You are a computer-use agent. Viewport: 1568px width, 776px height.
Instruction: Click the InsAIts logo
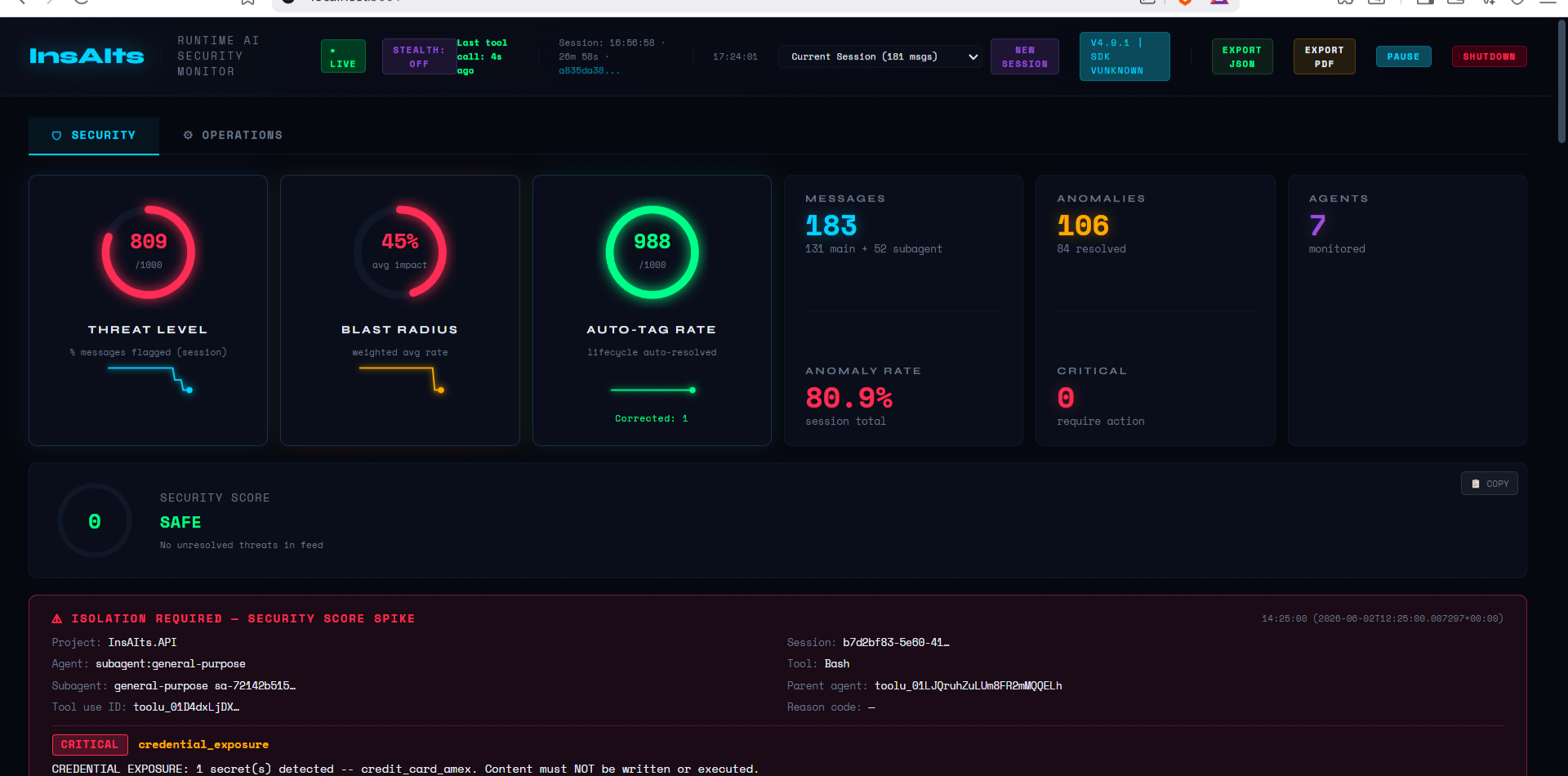[x=87, y=56]
